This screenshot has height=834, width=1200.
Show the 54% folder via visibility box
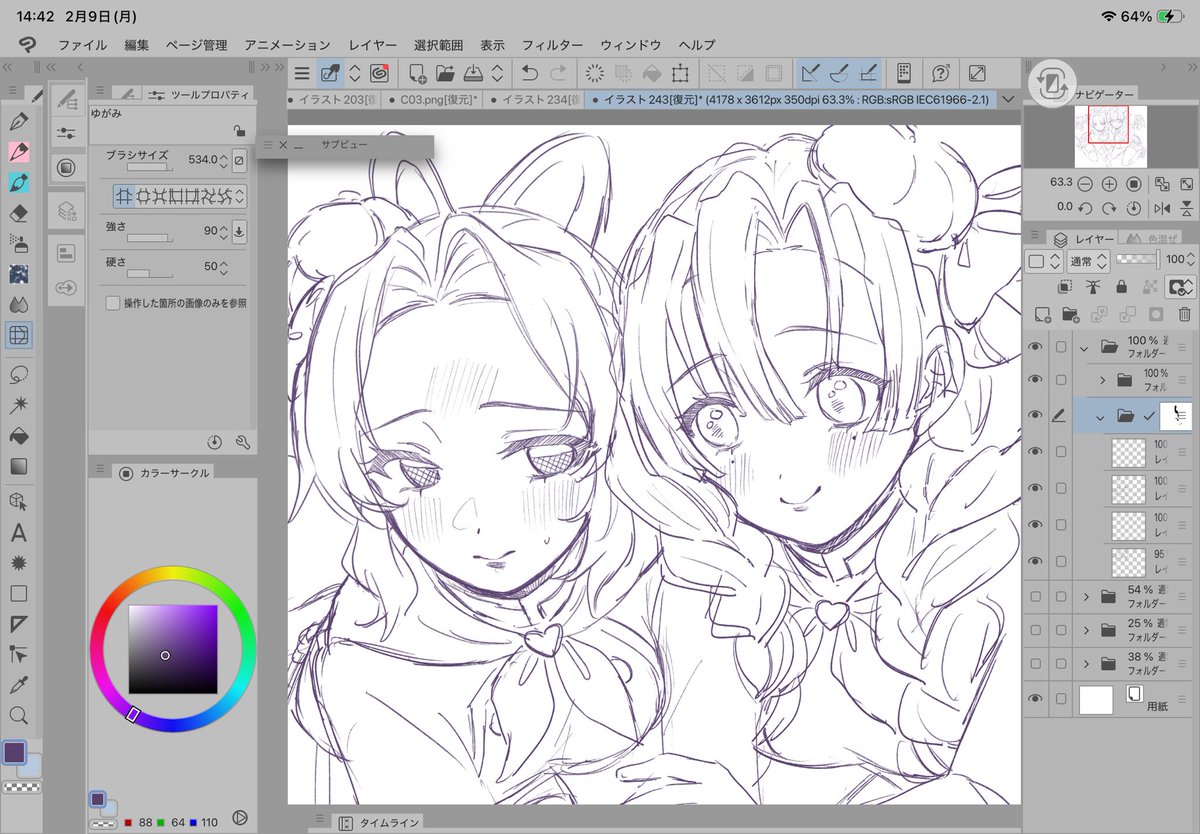[x=1035, y=597]
